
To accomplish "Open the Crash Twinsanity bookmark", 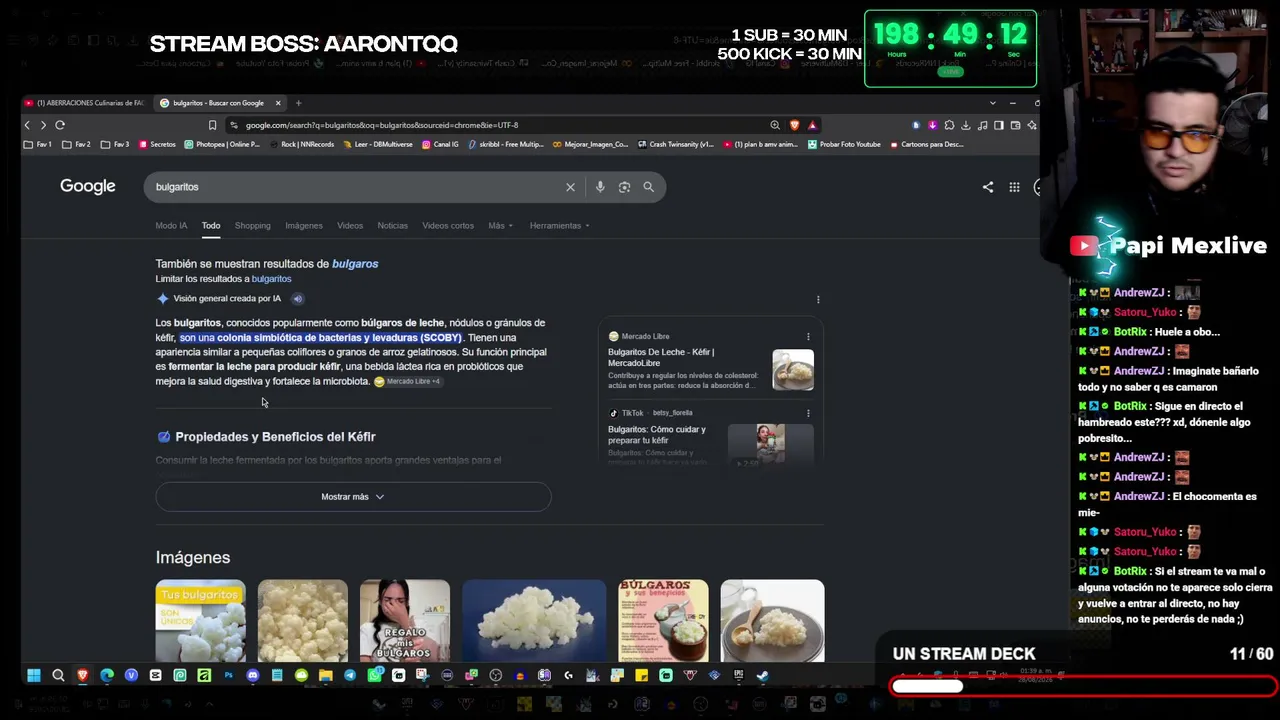I will click(676, 144).
